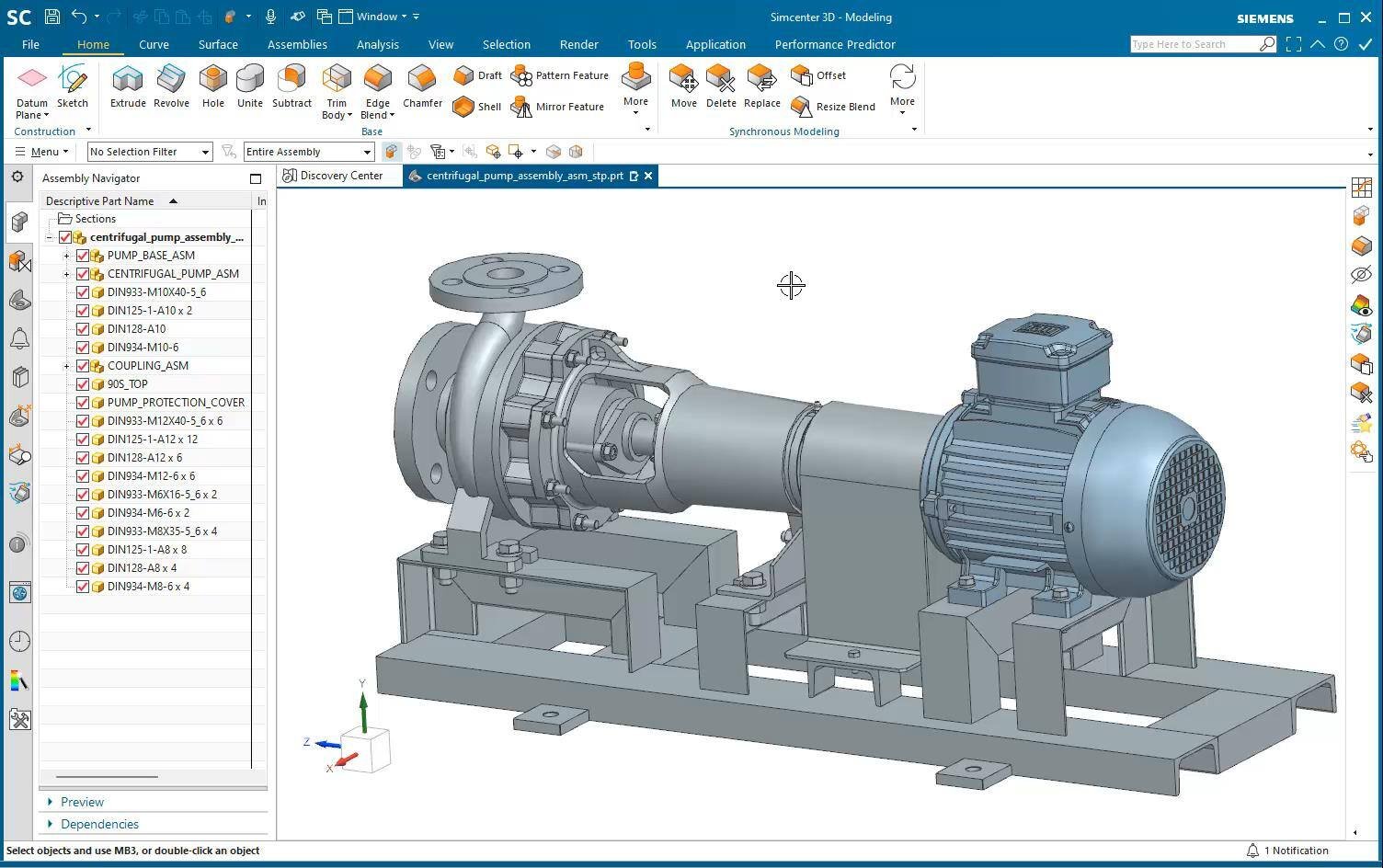
Task: Switch to the Curve ribbon tab
Action: tap(154, 44)
